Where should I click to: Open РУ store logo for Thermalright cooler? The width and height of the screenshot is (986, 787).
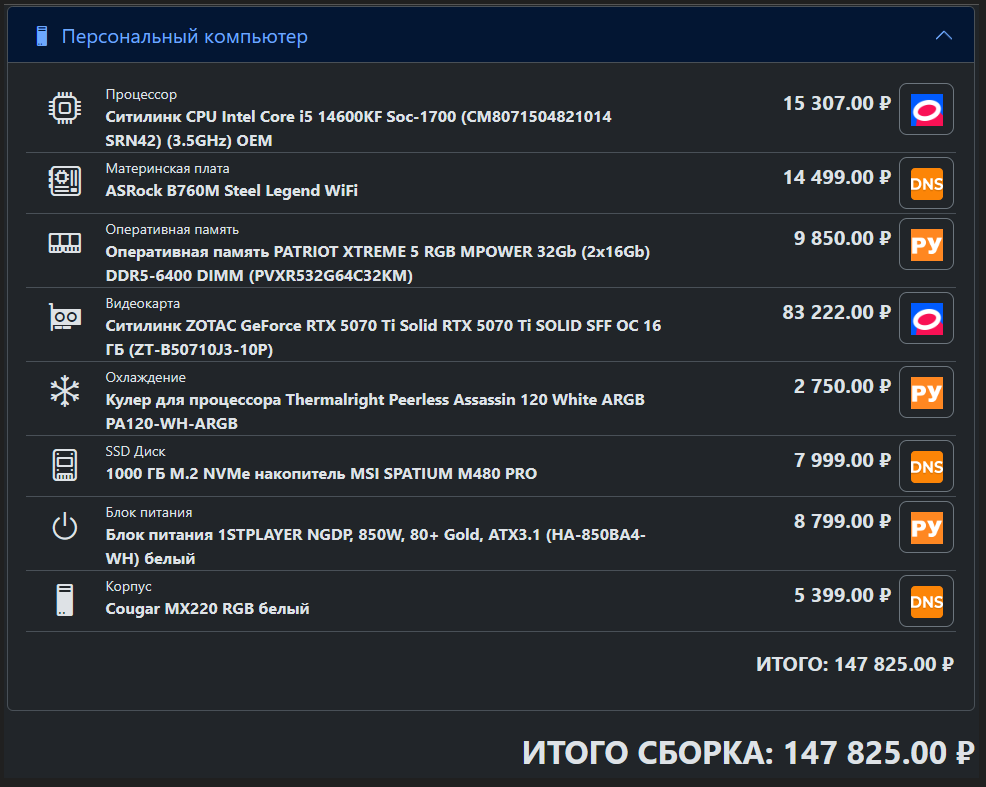click(x=926, y=392)
